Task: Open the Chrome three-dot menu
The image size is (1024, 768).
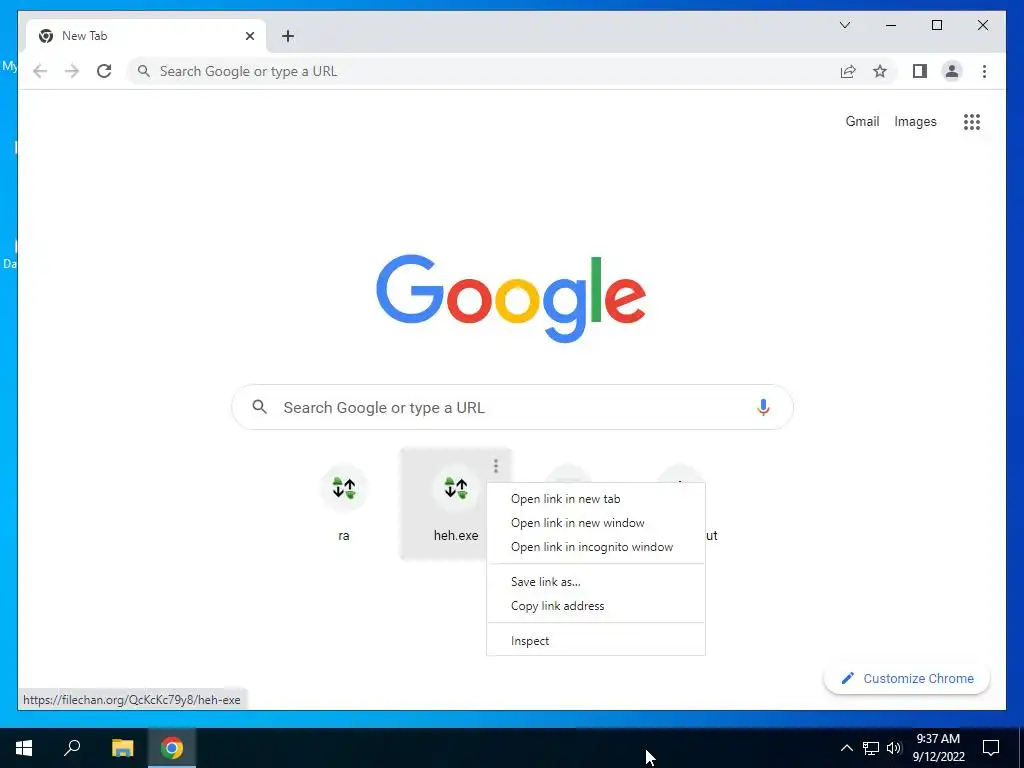Action: coord(984,71)
